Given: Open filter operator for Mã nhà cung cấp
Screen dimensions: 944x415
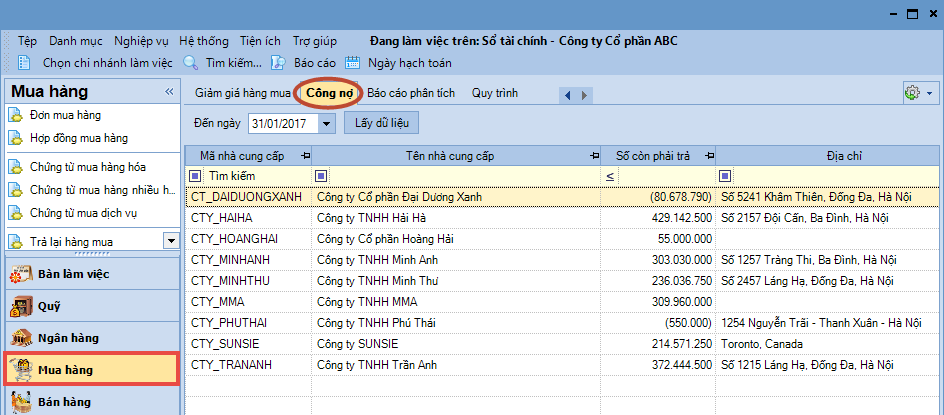Looking at the screenshot, I should [x=195, y=176].
